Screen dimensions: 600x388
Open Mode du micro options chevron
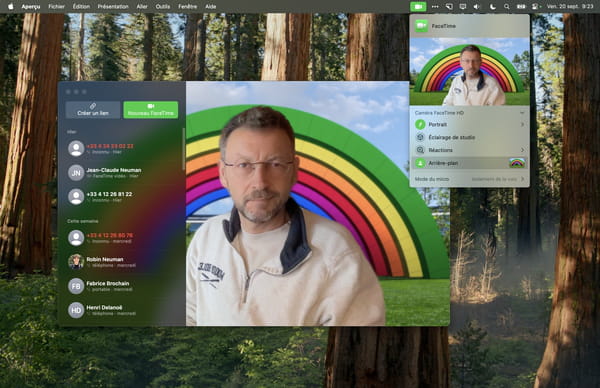(522, 179)
